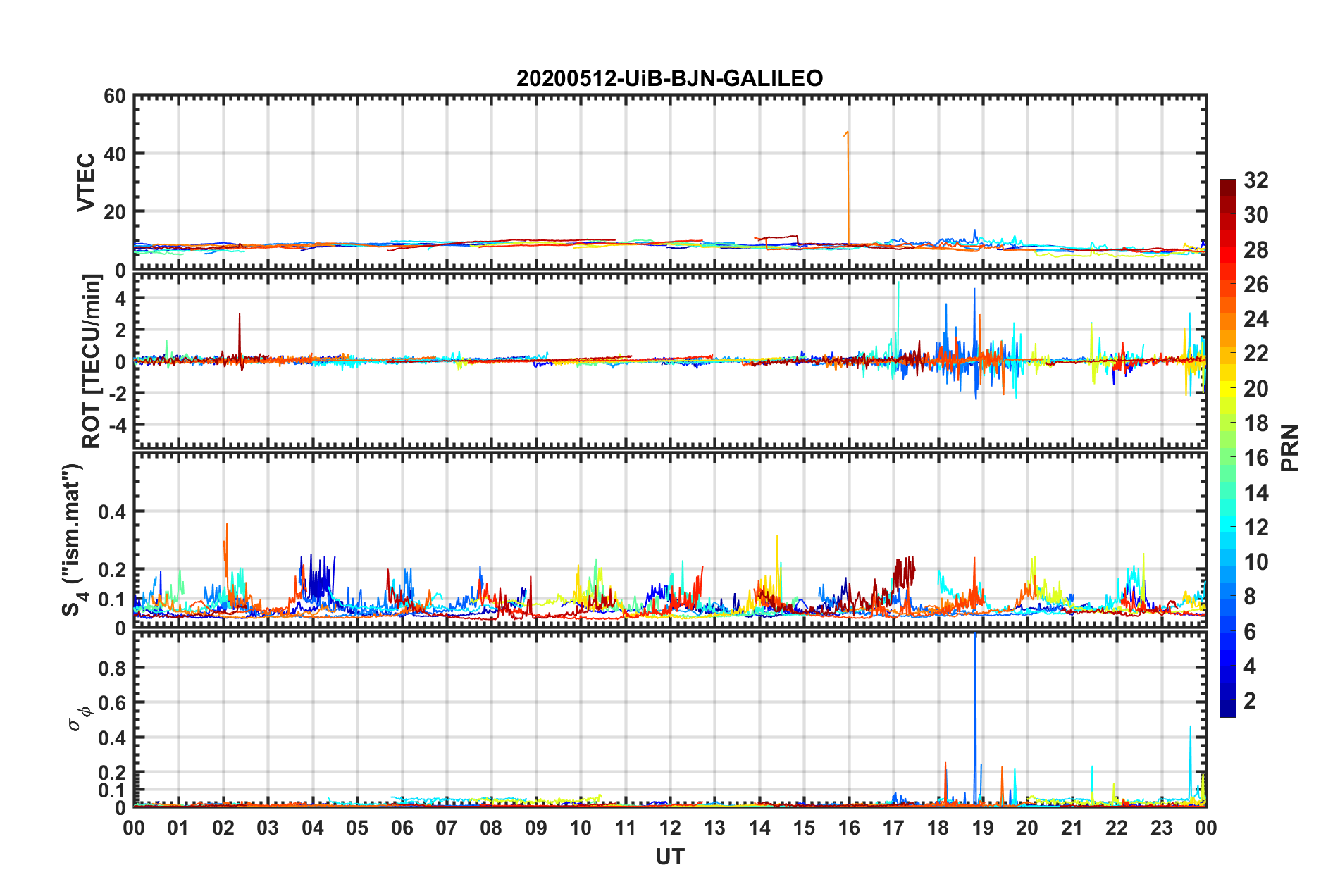Click the plot title 20200512-UiB-BJN-GALILEO
The width and height of the screenshot is (1340, 896).
click(669, 78)
